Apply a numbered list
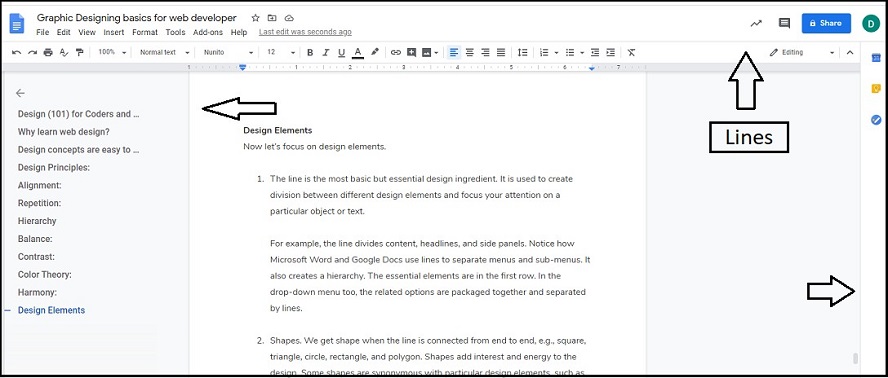 [544, 52]
